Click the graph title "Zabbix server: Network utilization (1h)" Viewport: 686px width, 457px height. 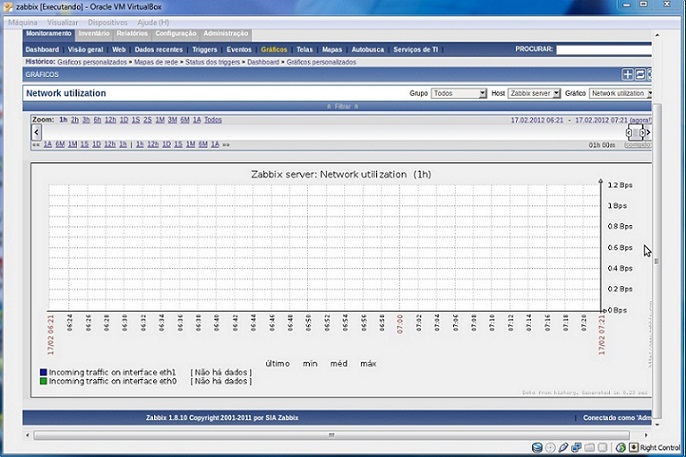341,174
